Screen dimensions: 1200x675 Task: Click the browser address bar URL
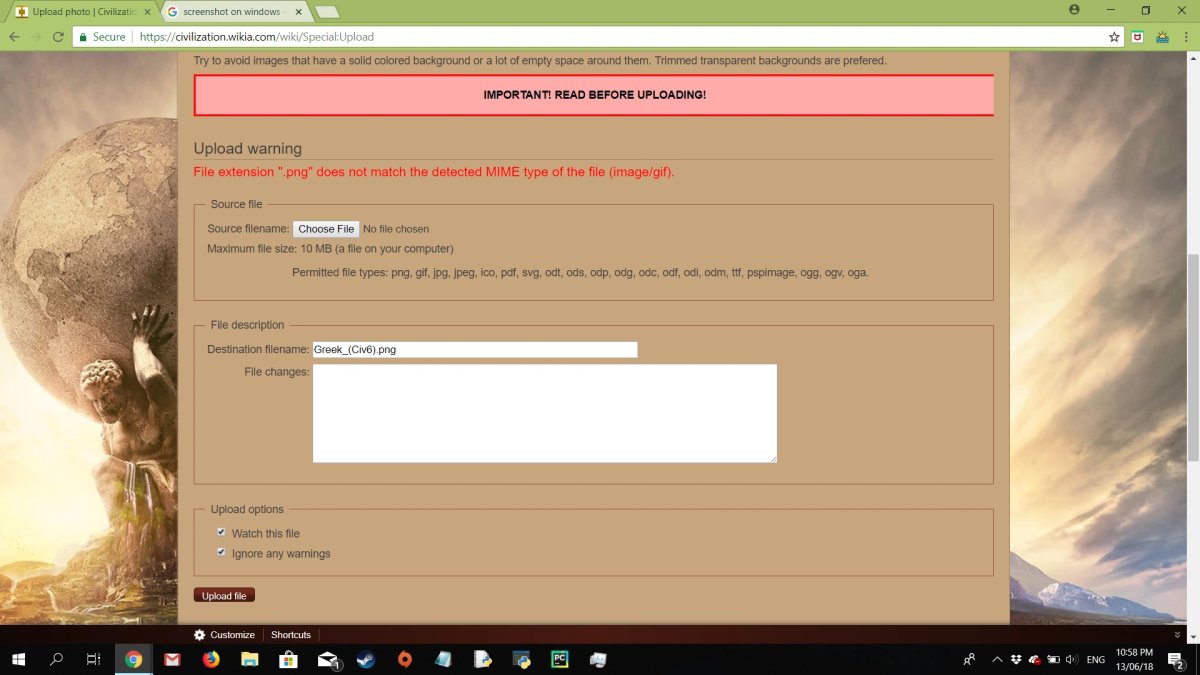tap(257, 37)
